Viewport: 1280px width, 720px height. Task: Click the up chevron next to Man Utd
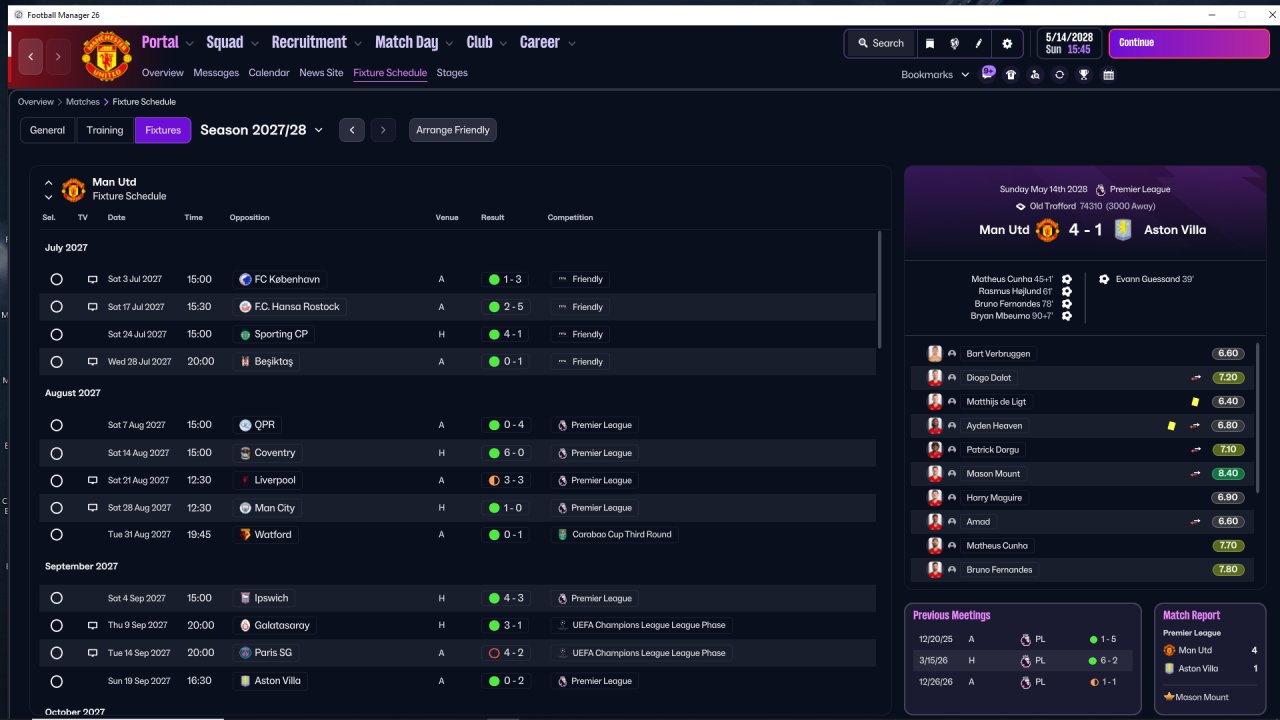click(x=48, y=183)
